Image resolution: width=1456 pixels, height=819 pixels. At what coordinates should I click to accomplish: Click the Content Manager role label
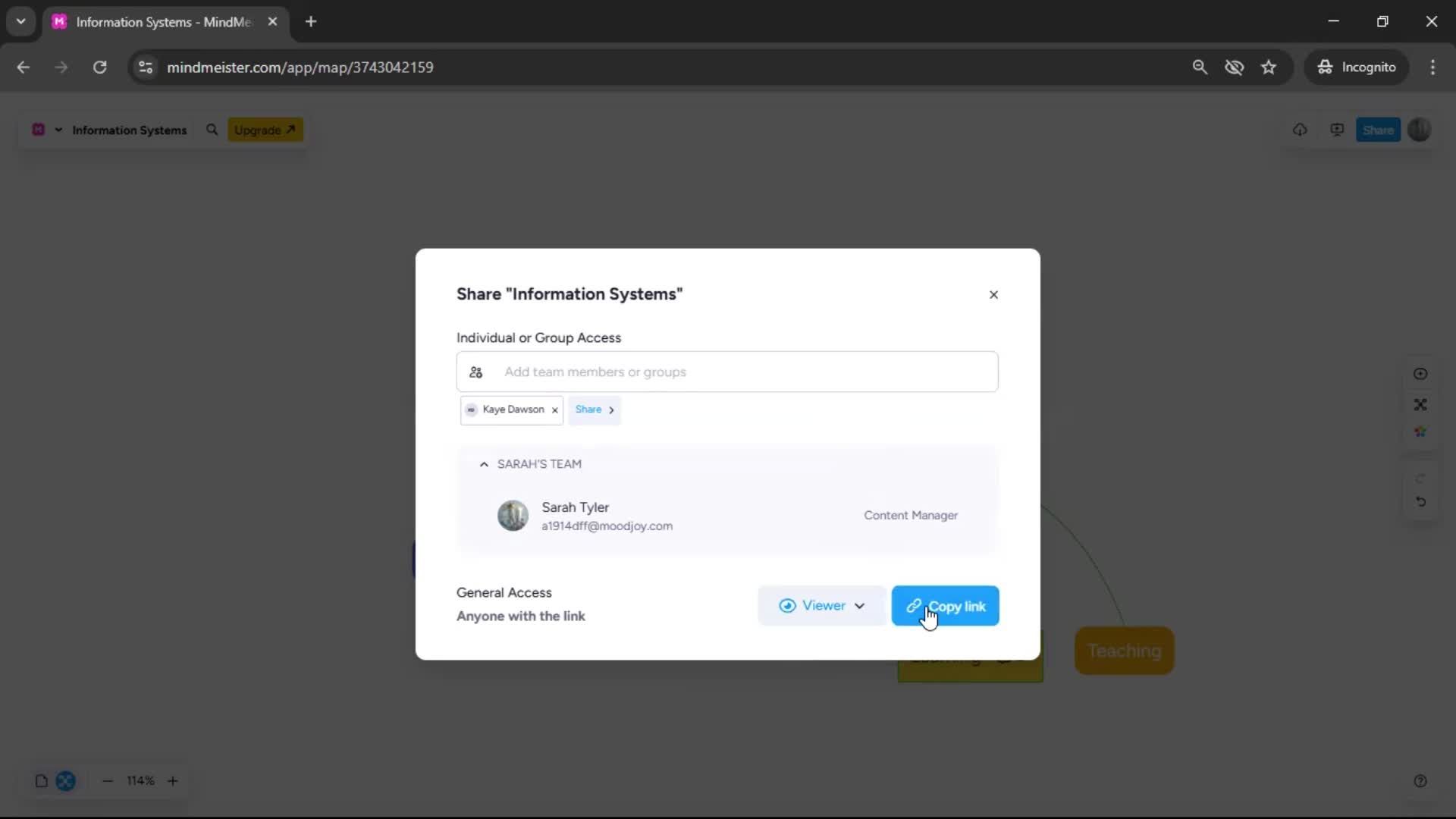911,516
